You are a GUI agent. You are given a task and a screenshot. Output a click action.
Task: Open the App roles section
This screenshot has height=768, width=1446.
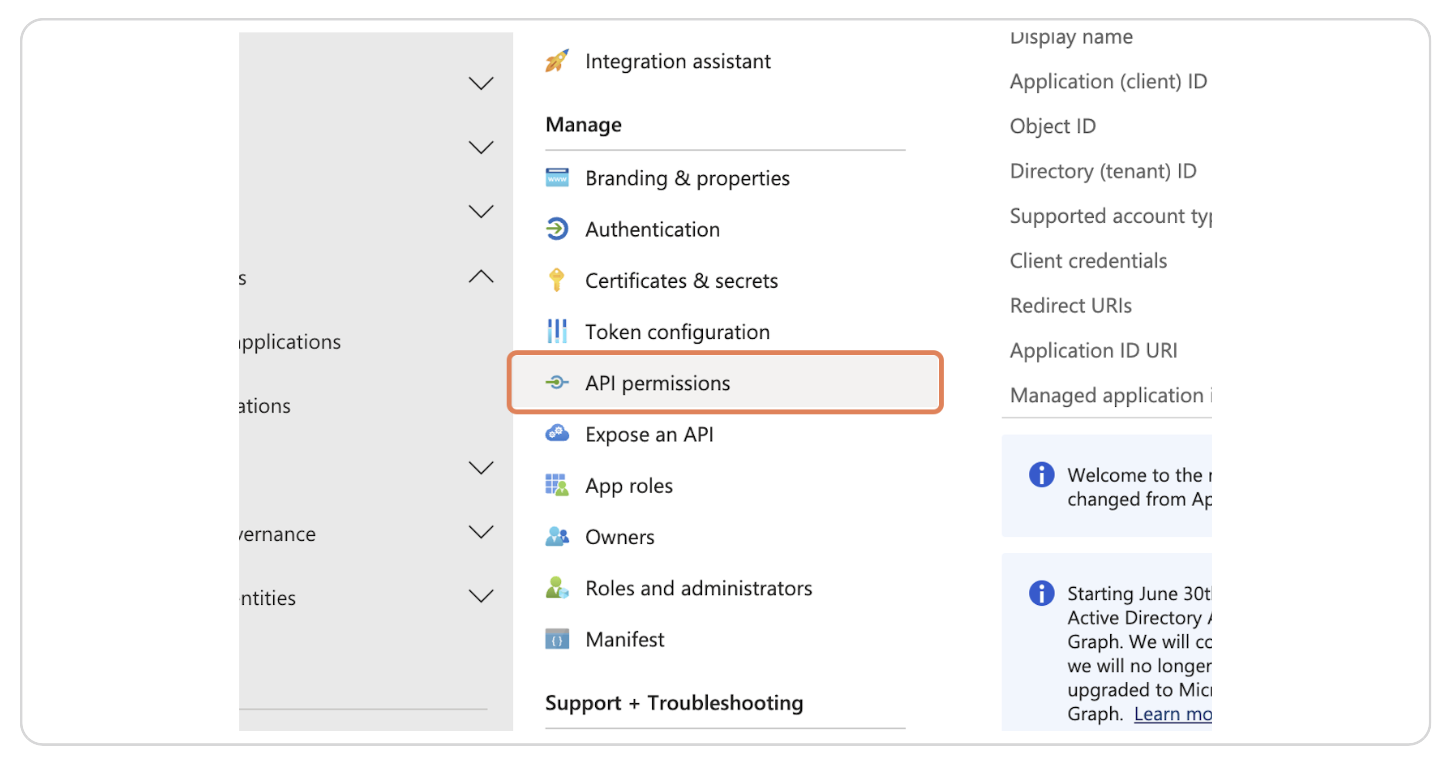[627, 485]
